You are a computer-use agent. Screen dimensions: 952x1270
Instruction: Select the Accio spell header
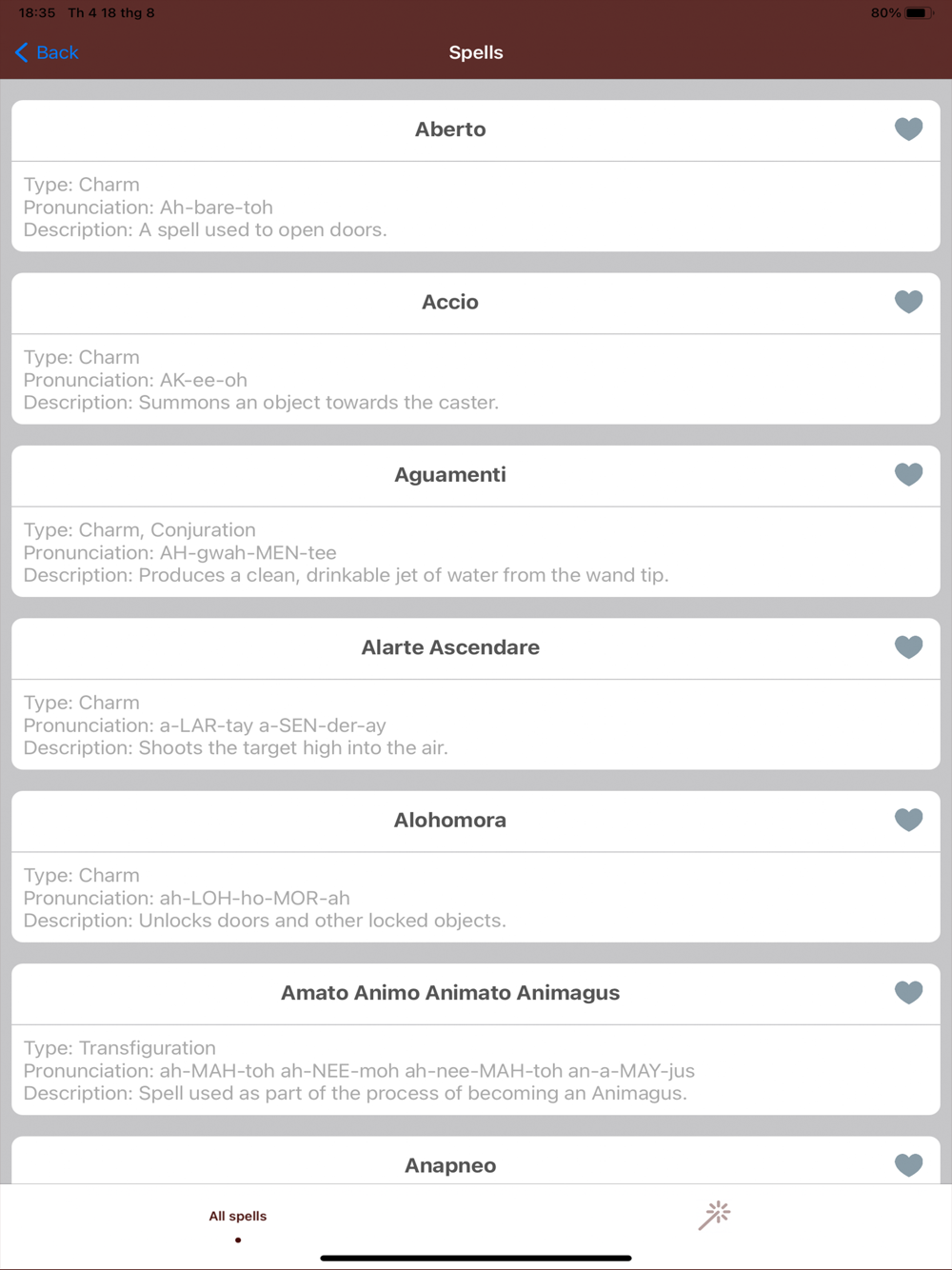pos(450,302)
